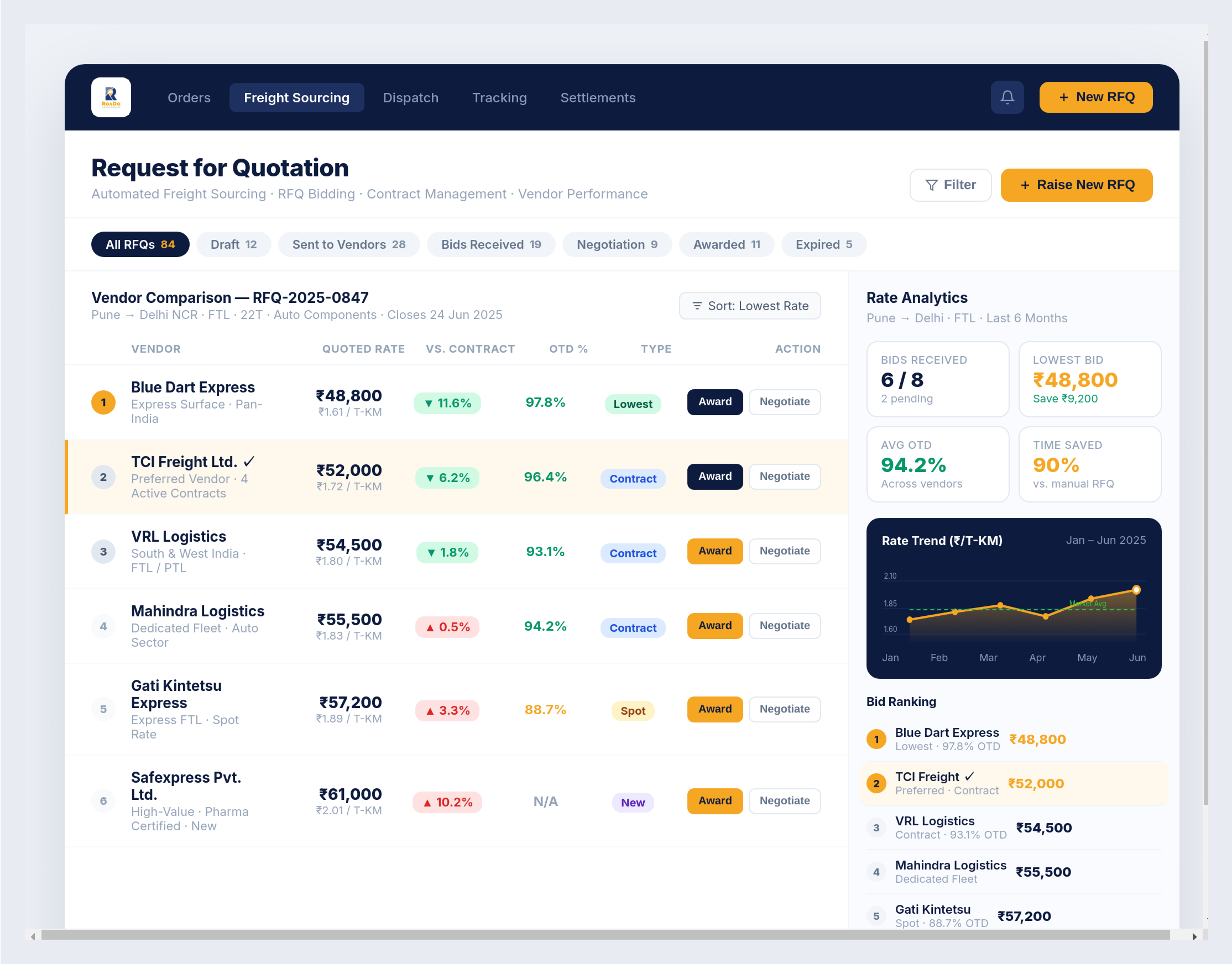The image size is (1232, 964).
Task: Click the horizontal scrollbar left arrow
Action: coord(33,936)
